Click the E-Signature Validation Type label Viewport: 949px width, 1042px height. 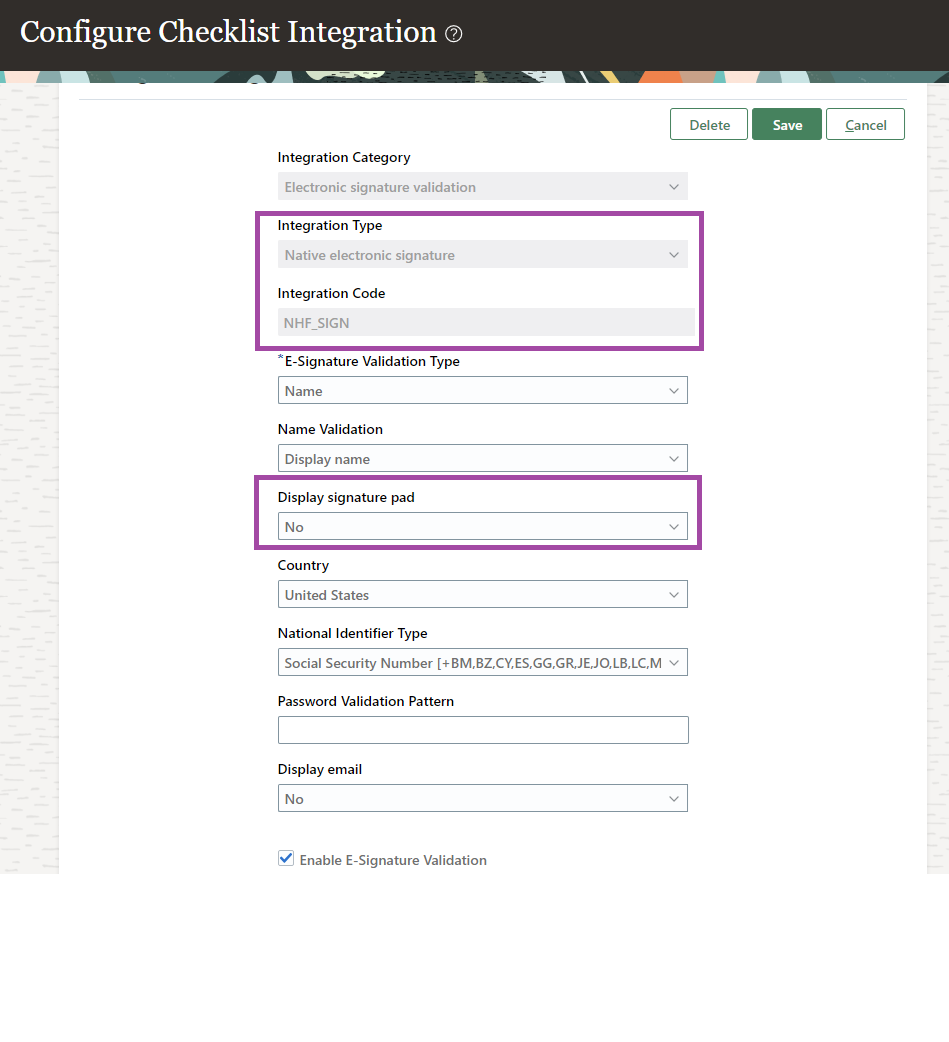coord(372,362)
